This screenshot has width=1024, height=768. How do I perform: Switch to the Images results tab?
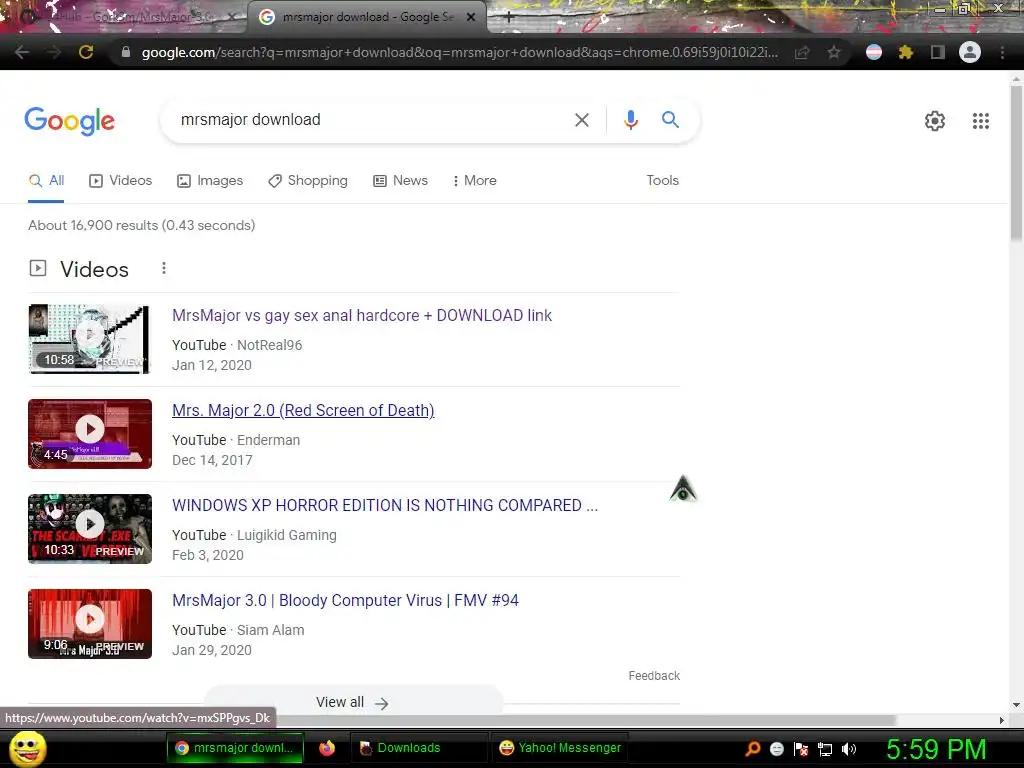[210, 181]
